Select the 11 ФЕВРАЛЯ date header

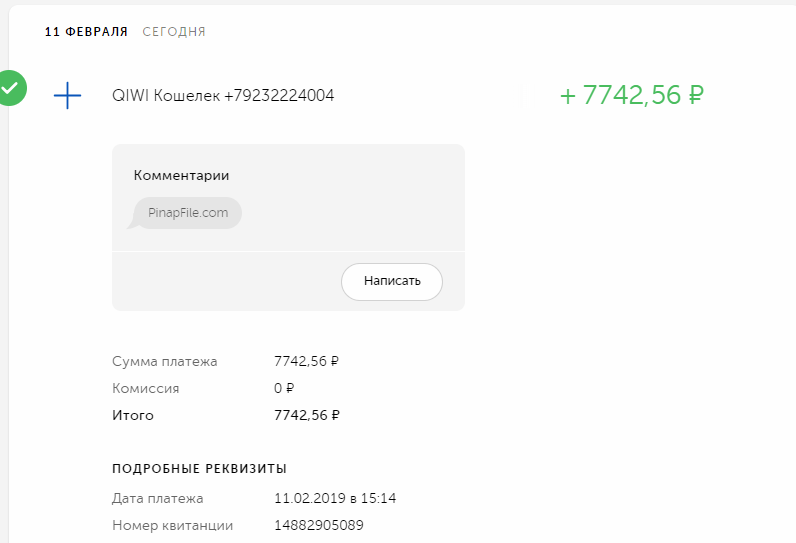coord(86,32)
